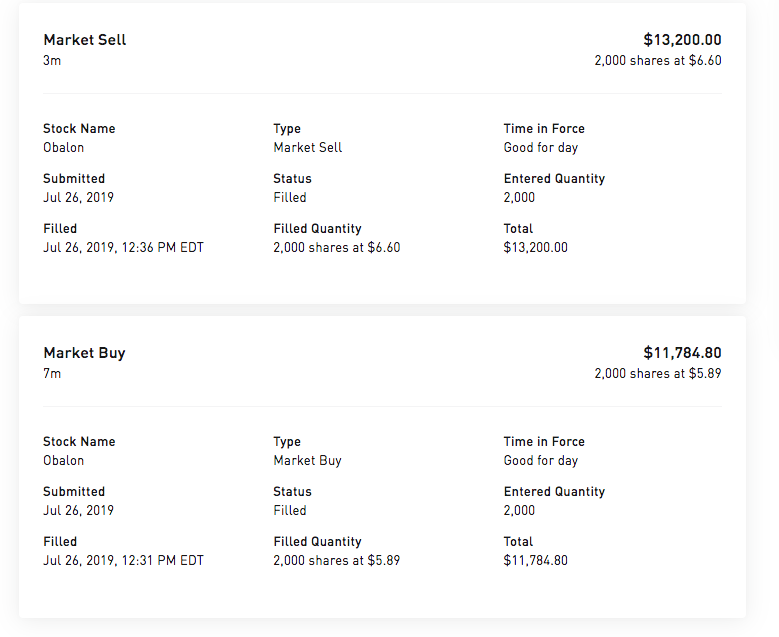Click the Market Sell value under Type
The image size is (779, 637).
pos(308,147)
